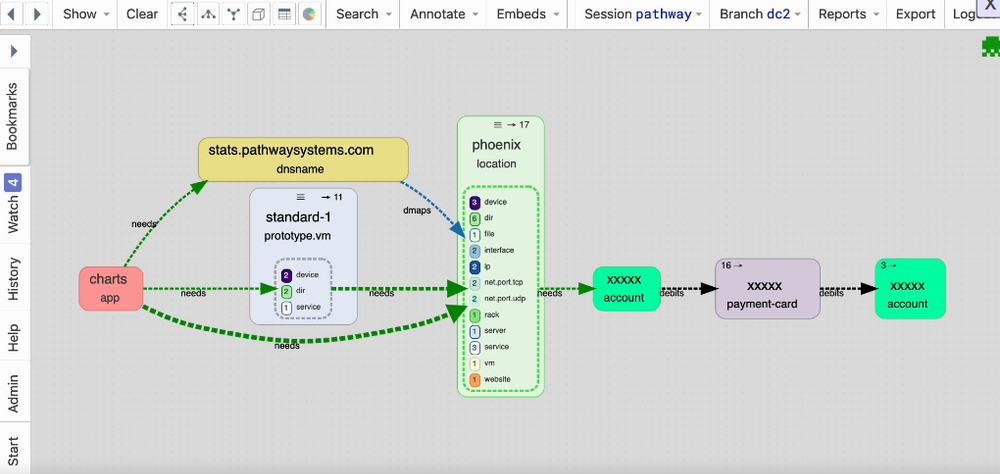
Task: Select the force-directed graph layout icon
Action: pos(233,14)
